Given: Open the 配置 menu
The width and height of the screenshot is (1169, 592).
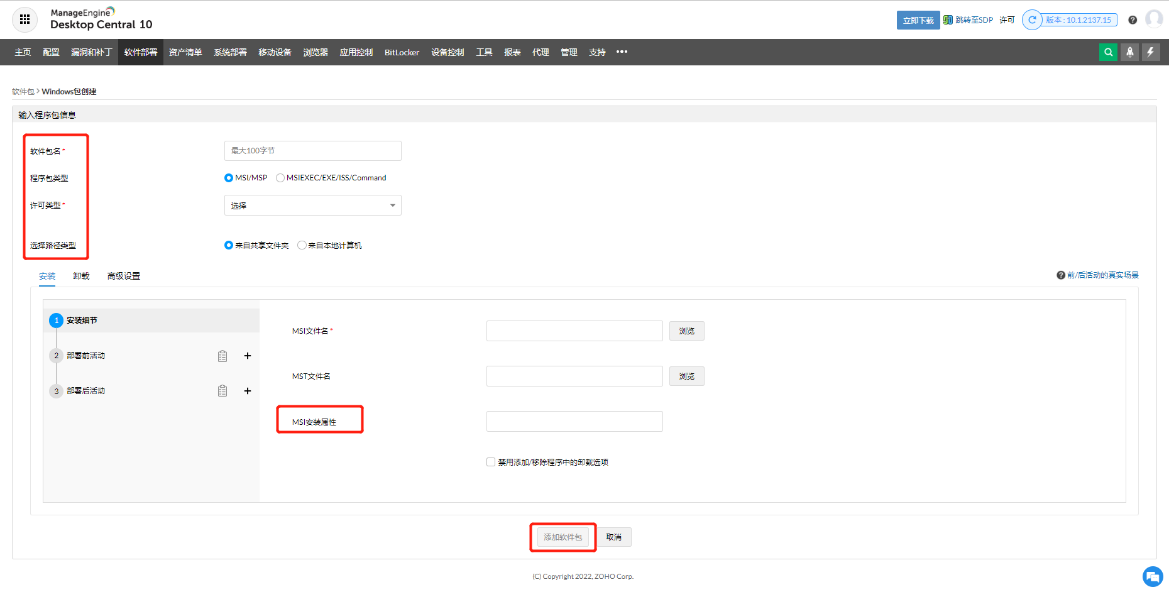Looking at the screenshot, I should click(x=51, y=52).
